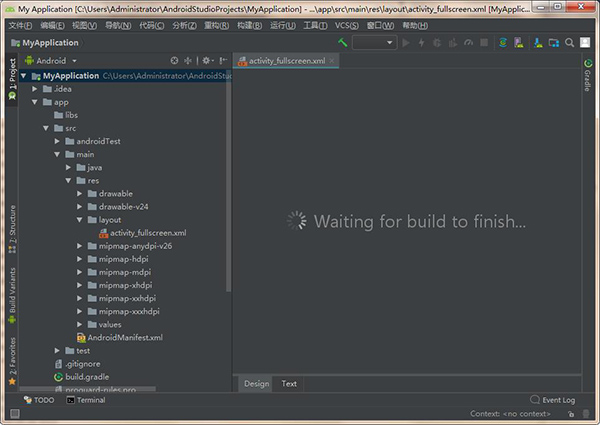The image size is (600, 425).
Task: Click the Search Everywhere magnifier icon
Action: pos(569,42)
